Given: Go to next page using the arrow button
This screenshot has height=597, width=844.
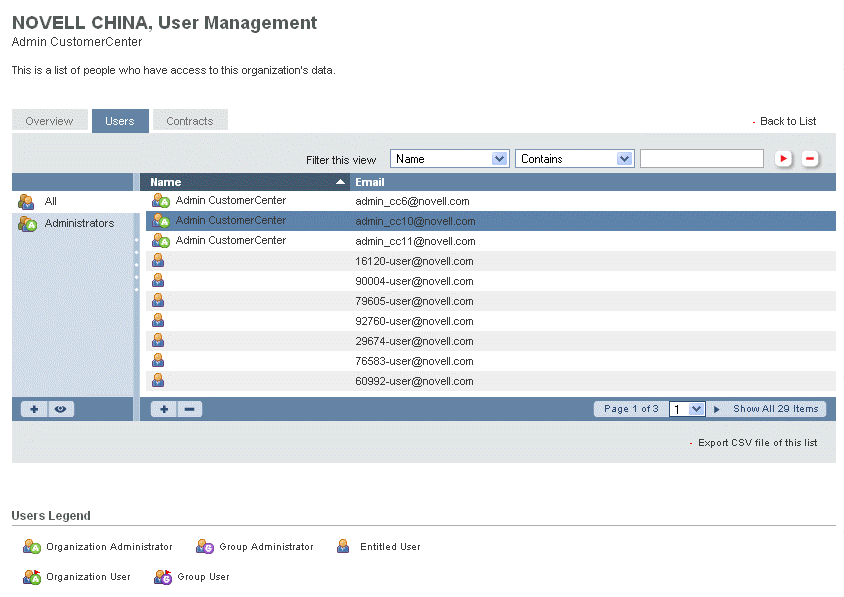Looking at the screenshot, I should [x=717, y=409].
